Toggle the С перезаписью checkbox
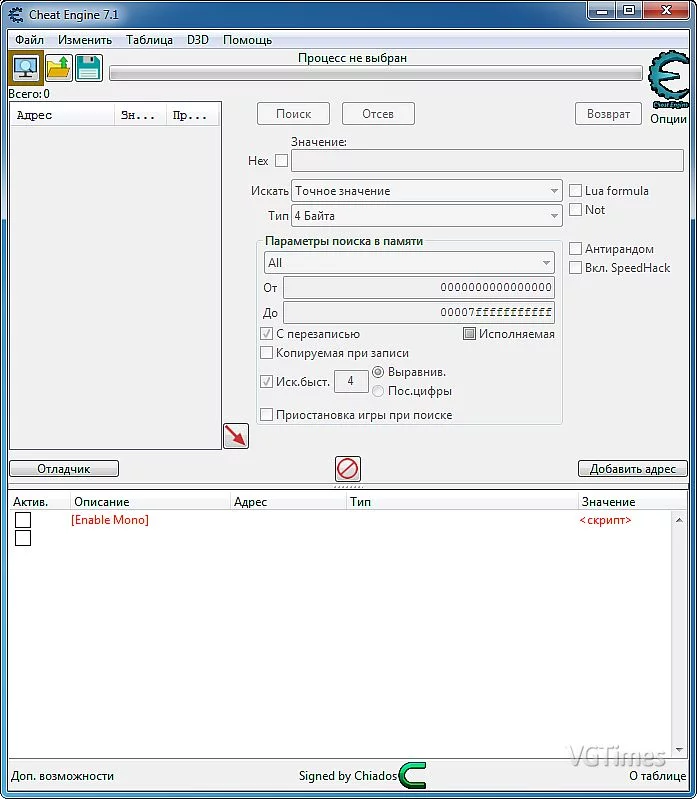The image size is (697, 799). click(266, 334)
